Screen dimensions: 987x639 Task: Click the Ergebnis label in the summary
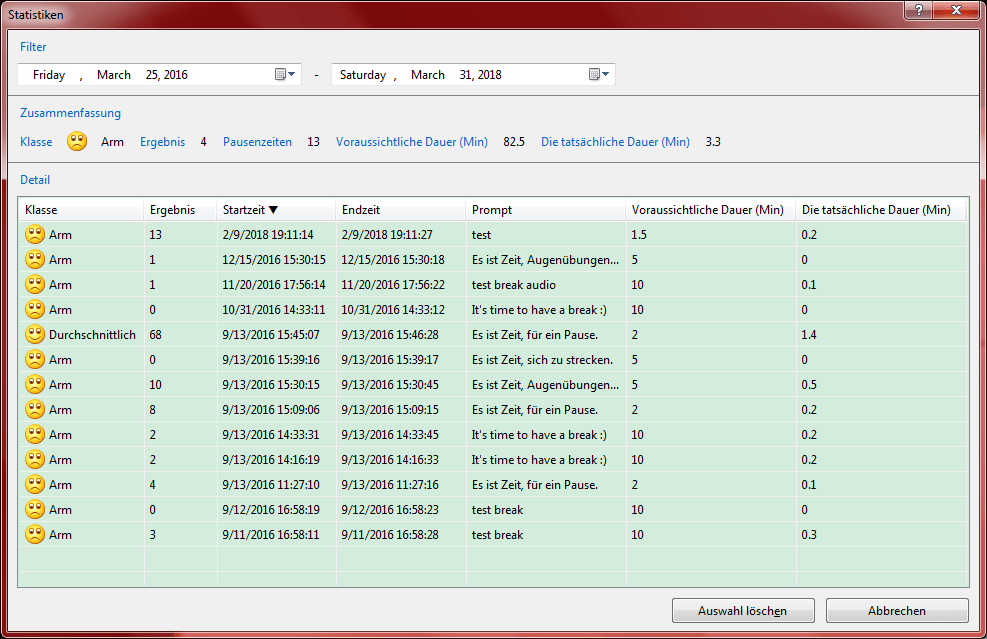tap(162, 142)
